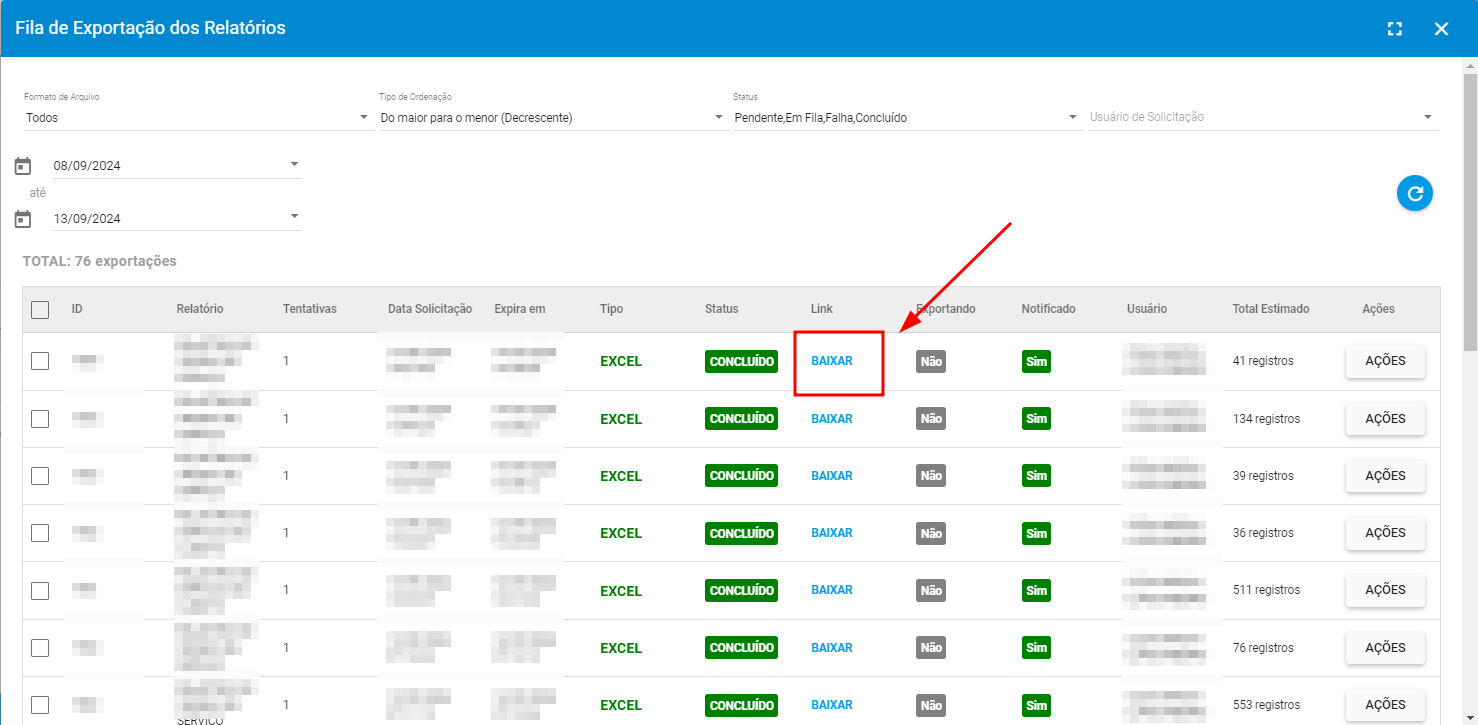The image size is (1478, 725).
Task: Click Sim badge in 36 registros row
Action: coord(1037,533)
